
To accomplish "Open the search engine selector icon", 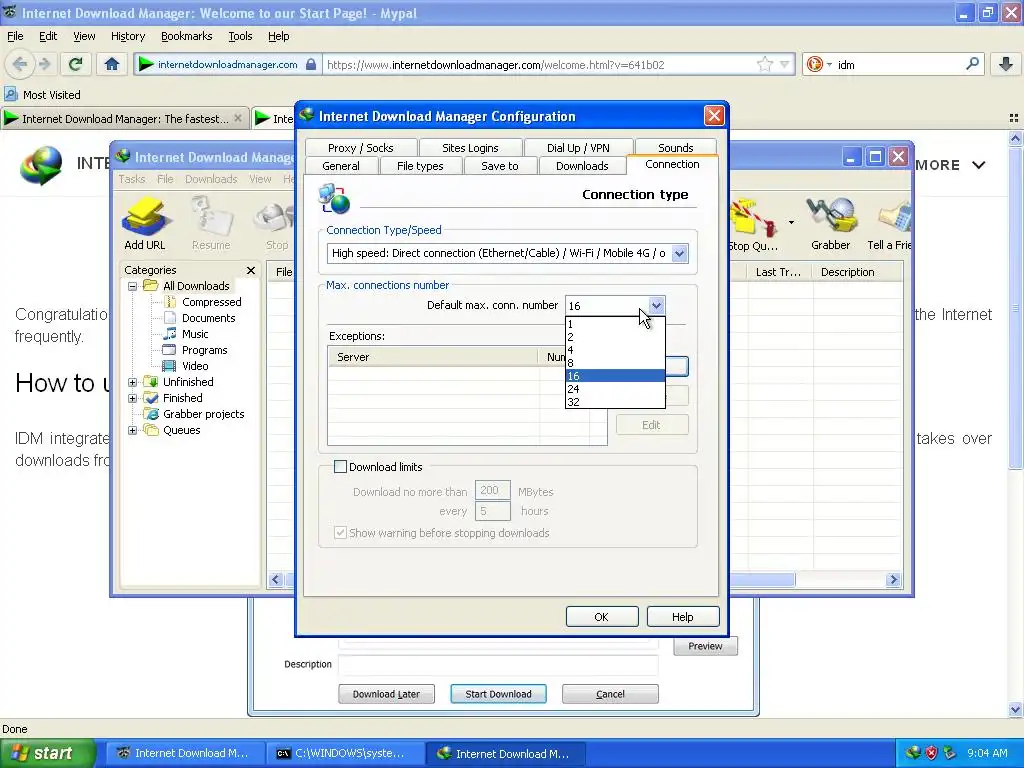I will pyautogui.click(x=816, y=64).
